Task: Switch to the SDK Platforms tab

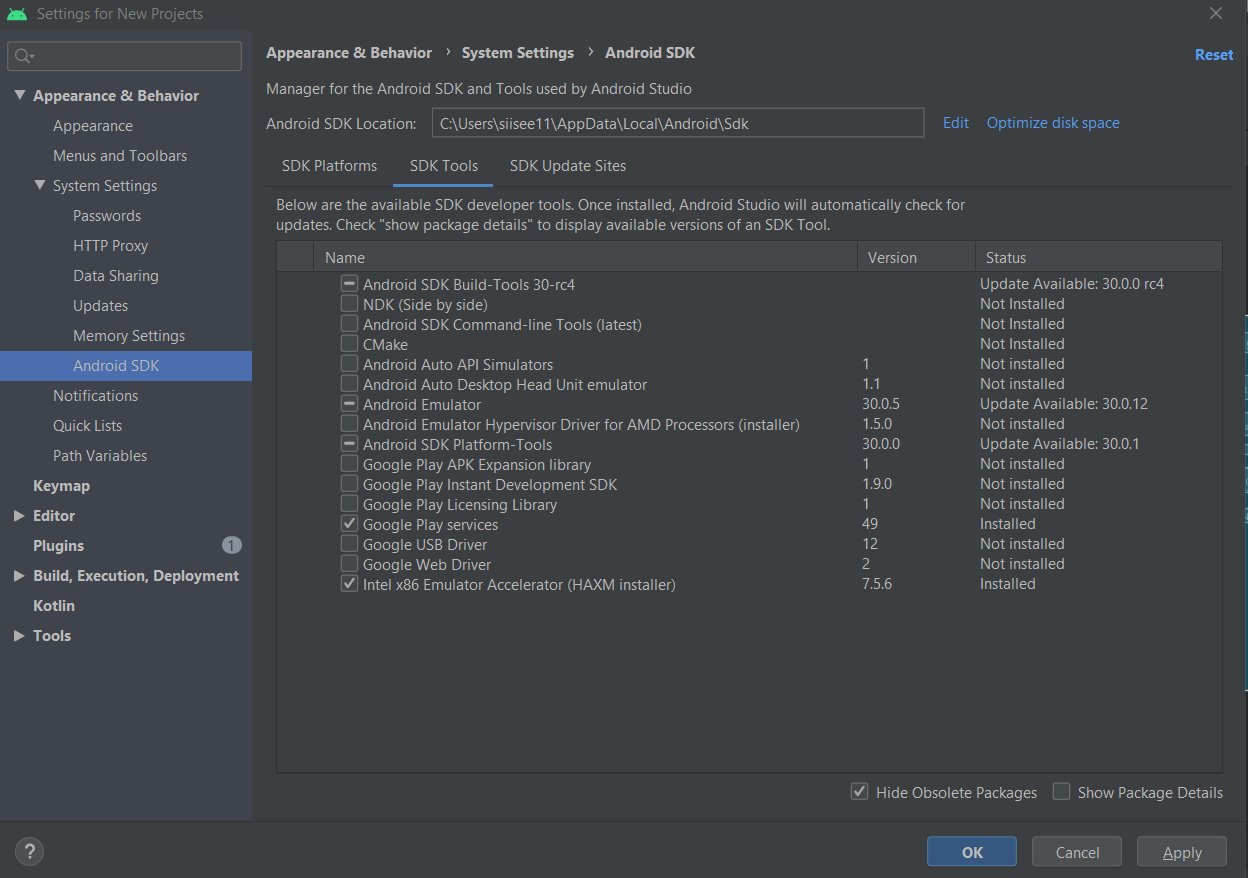Action: tap(330, 166)
